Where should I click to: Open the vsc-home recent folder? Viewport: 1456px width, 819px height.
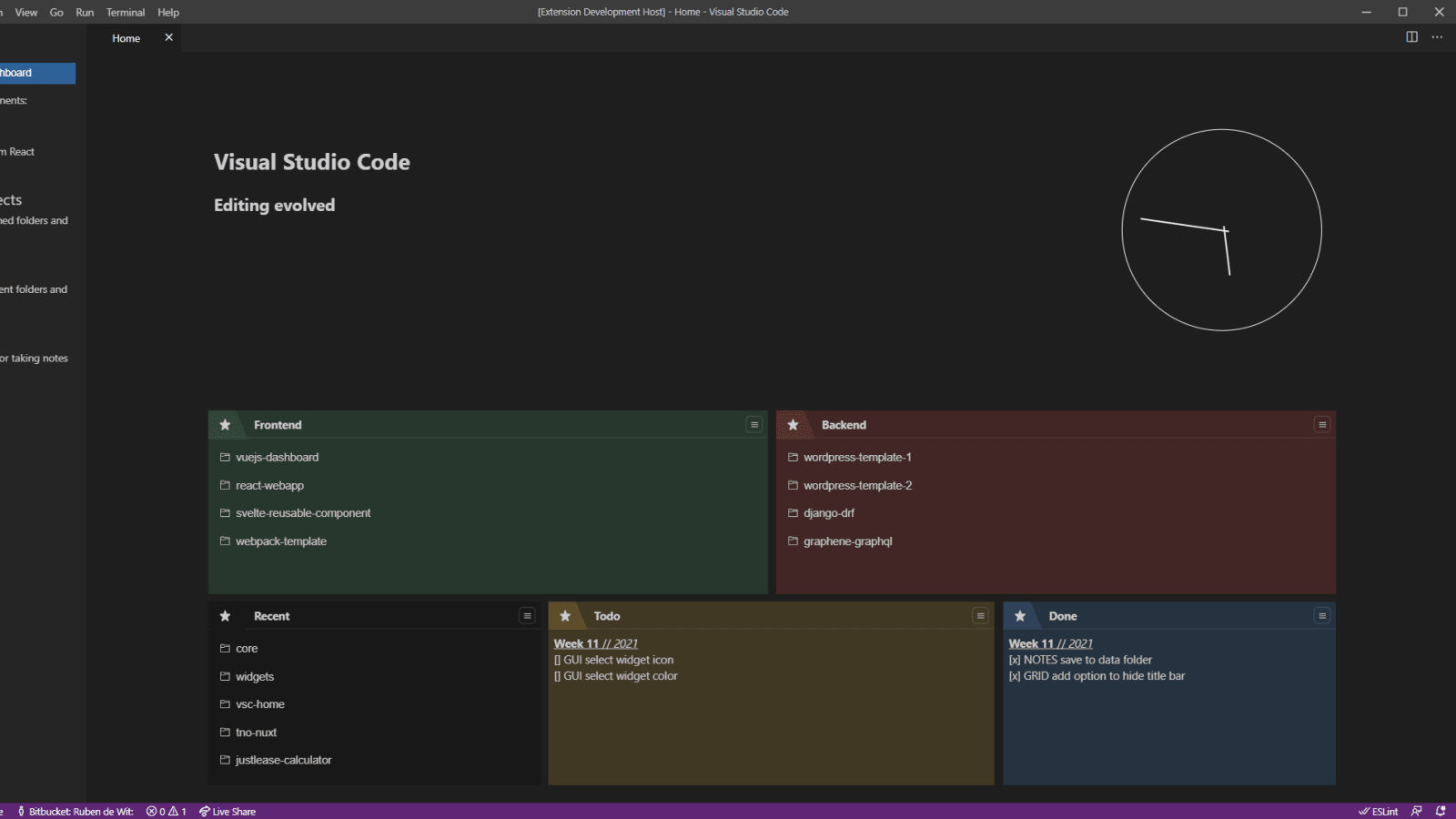260,704
